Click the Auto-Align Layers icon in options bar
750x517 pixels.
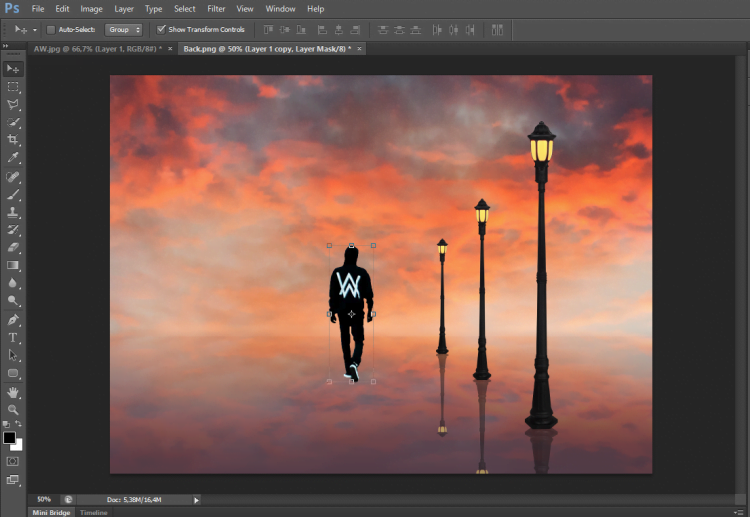(x=497, y=30)
